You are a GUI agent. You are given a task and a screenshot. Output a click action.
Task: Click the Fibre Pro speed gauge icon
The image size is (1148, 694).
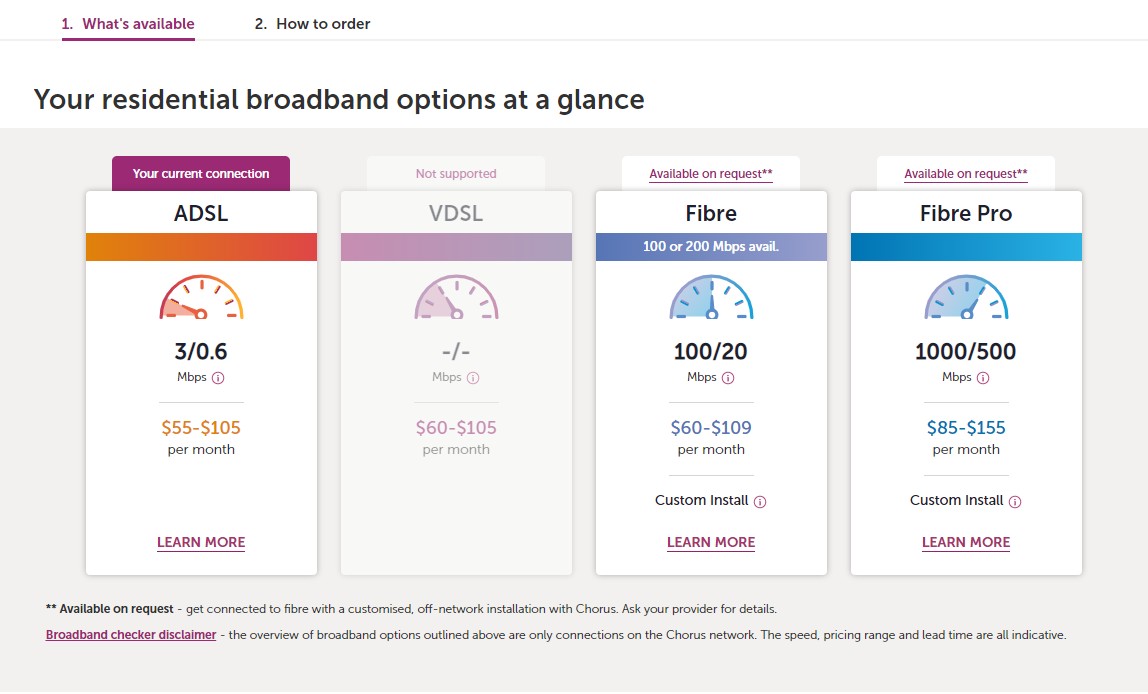[x=966, y=297]
